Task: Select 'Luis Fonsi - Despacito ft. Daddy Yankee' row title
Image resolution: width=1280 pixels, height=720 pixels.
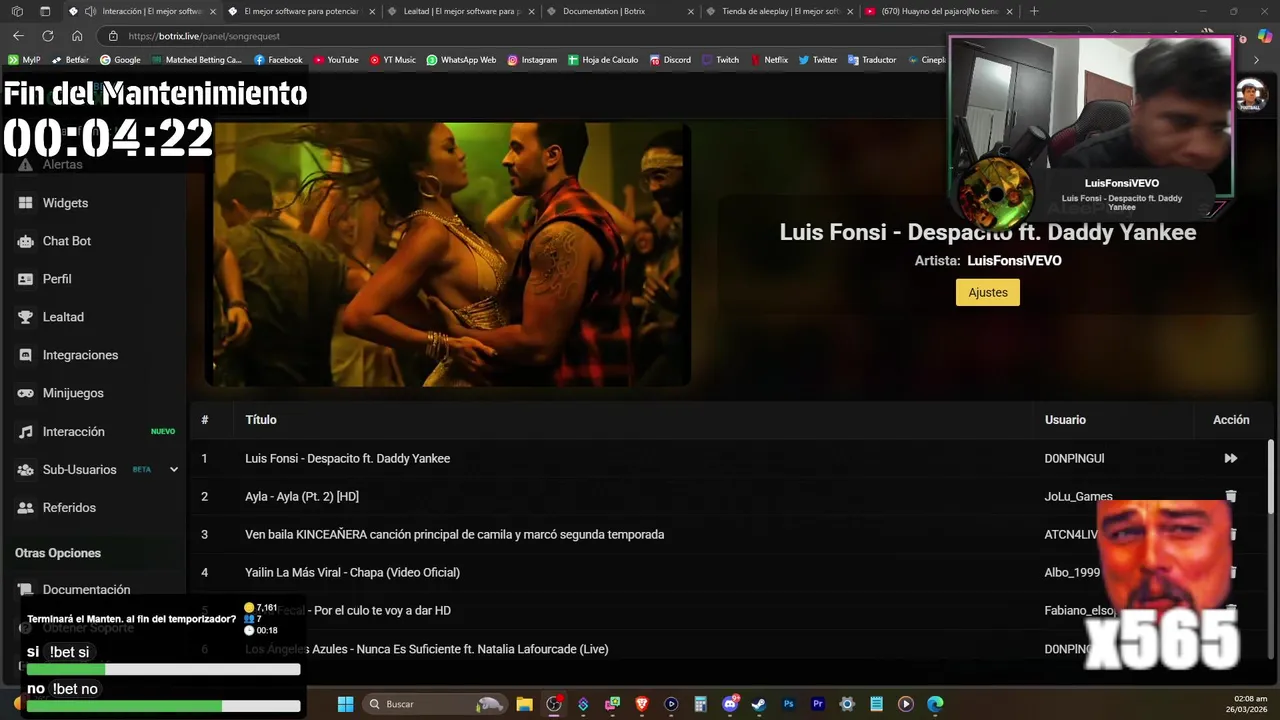Action: click(x=348, y=458)
